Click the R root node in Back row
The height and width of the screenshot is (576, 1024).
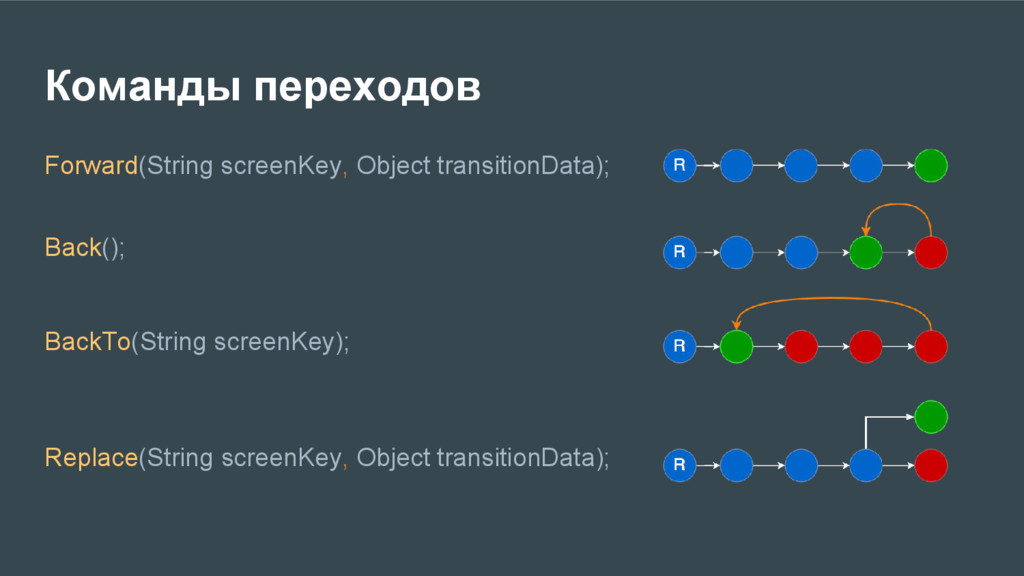tap(679, 252)
